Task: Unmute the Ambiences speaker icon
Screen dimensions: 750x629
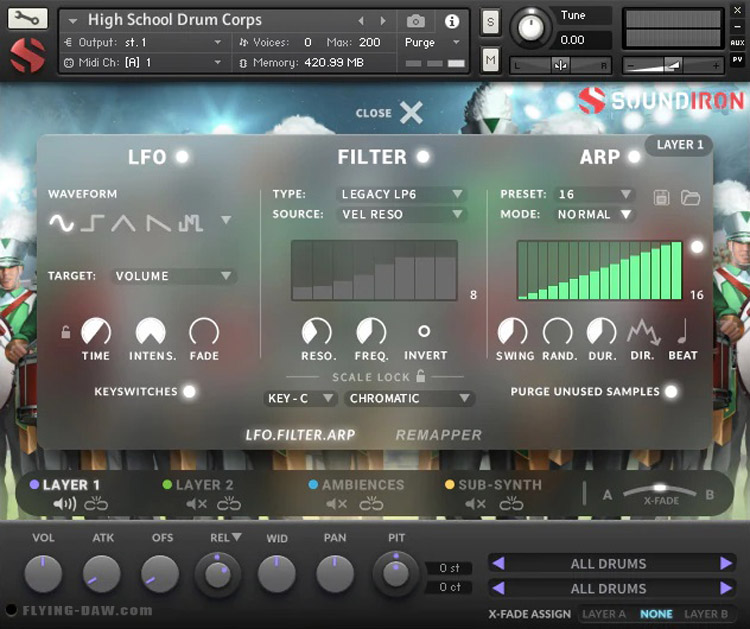Action: pos(336,504)
